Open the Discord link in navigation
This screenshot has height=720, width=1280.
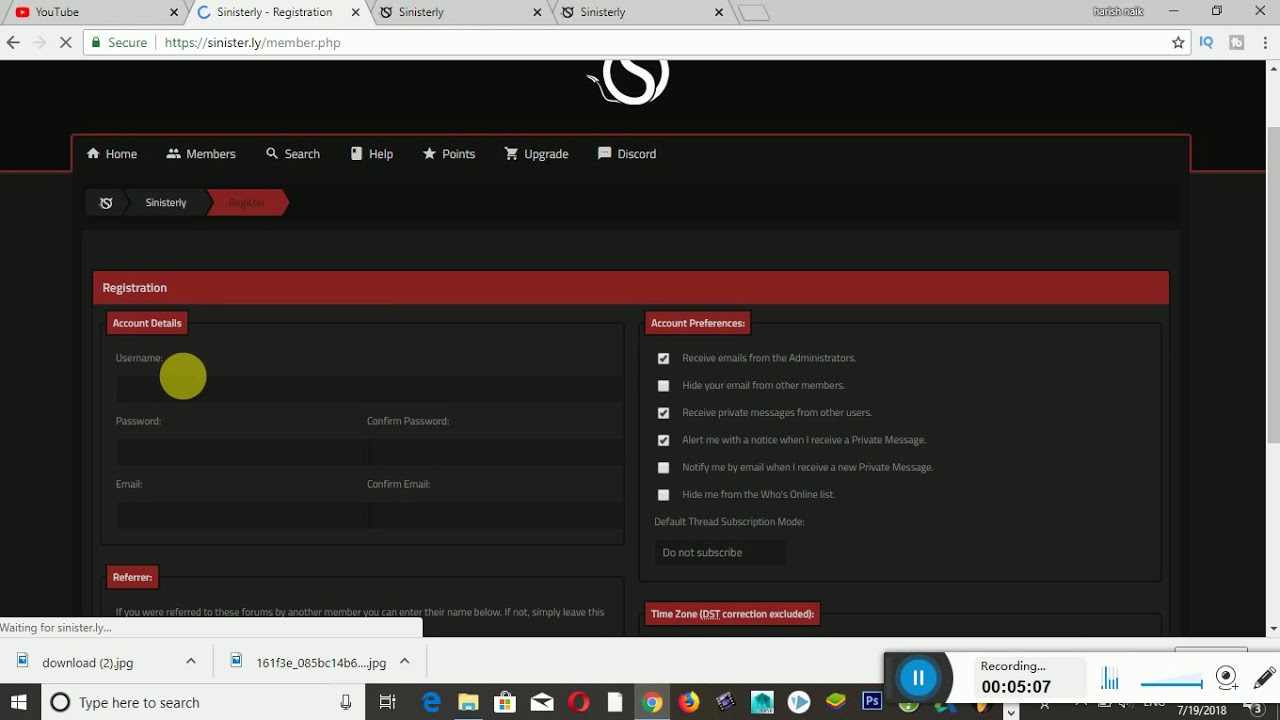[x=627, y=154]
